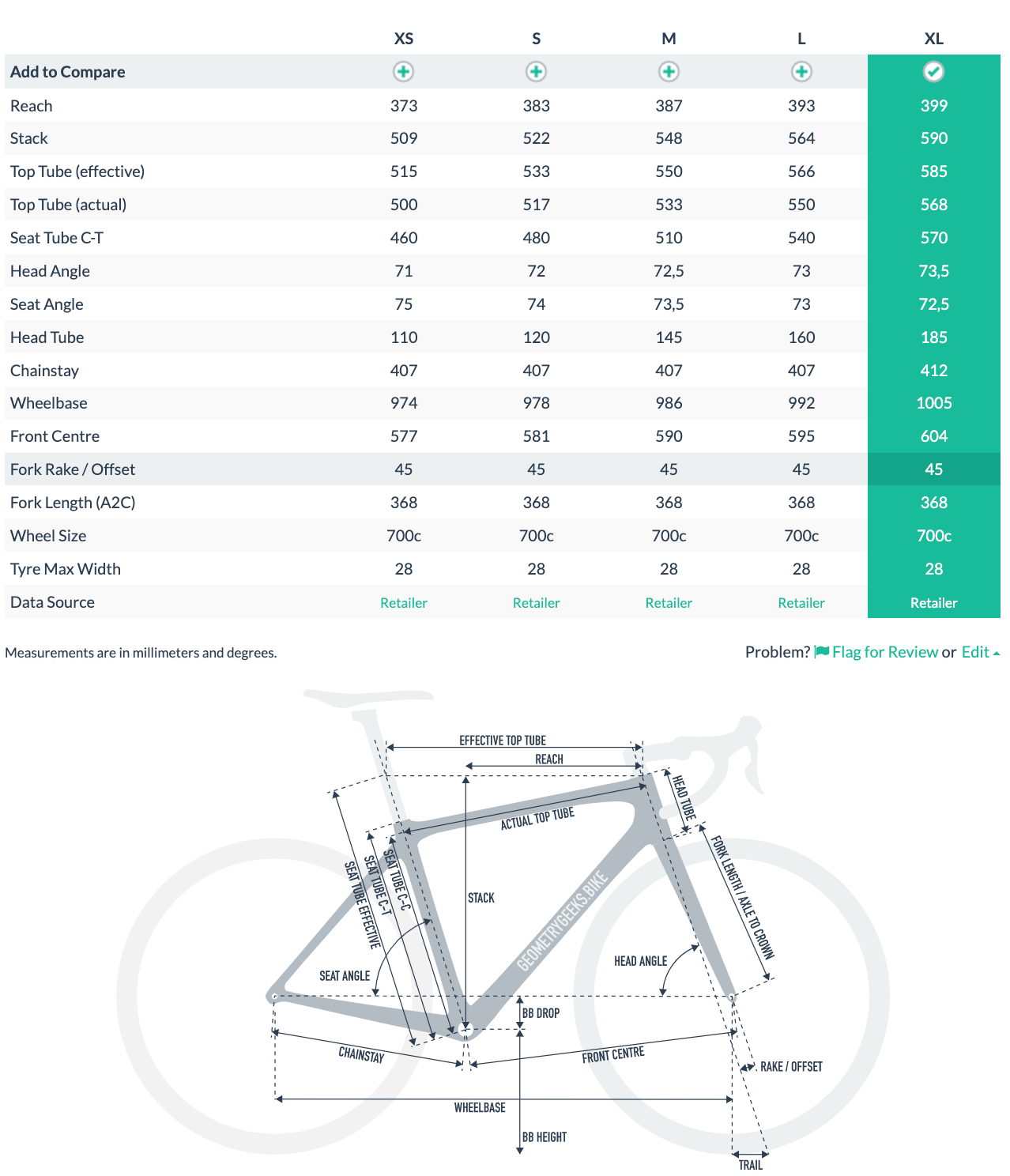Select the XS column header
This screenshot has width=1010, height=1176.
click(403, 39)
